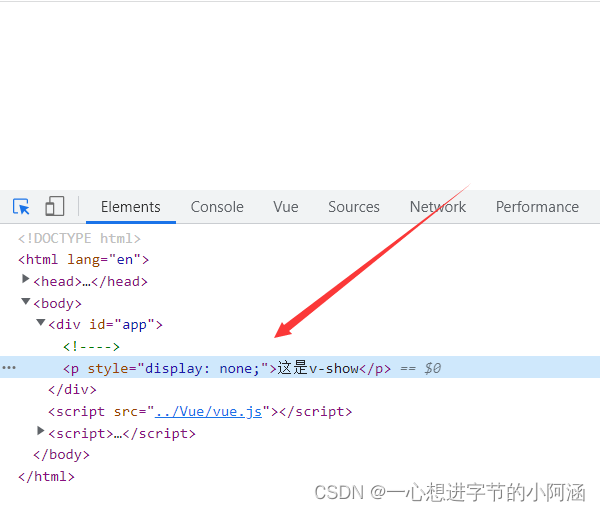Open the ../Vue/vue.js source link

pos(208,411)
